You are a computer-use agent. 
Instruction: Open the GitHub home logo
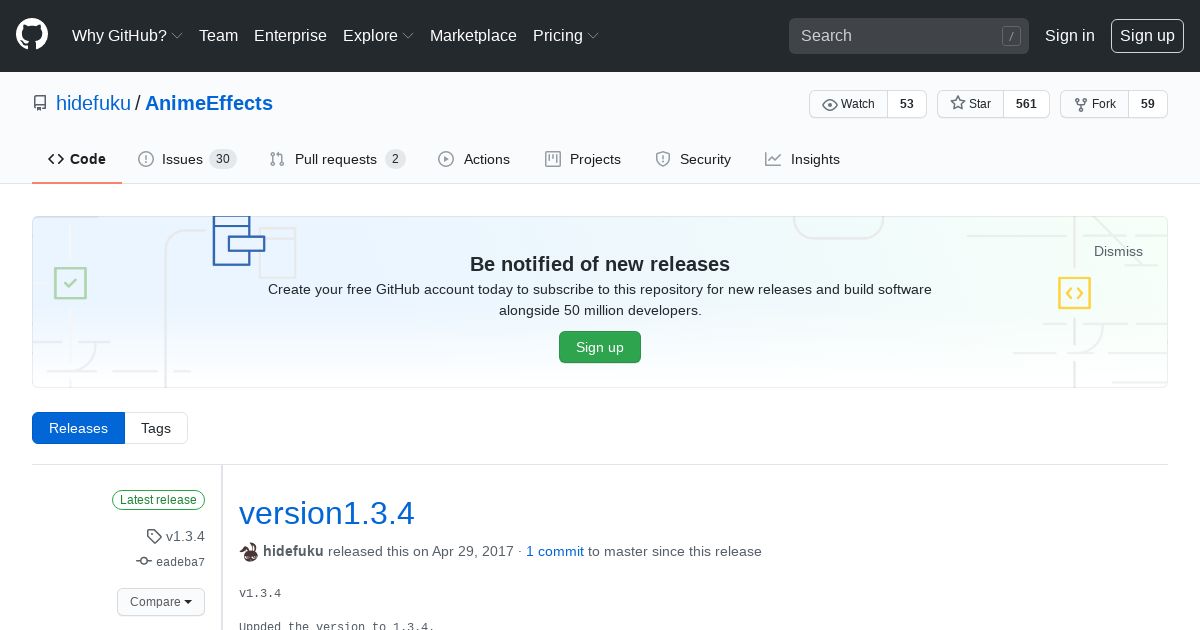32,35
